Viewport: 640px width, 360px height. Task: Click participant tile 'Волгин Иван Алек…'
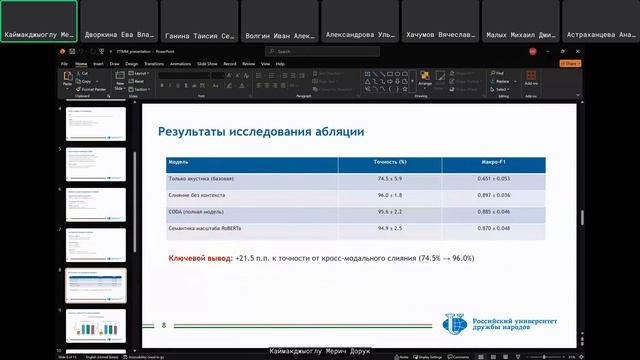click(x=280, y=21)
